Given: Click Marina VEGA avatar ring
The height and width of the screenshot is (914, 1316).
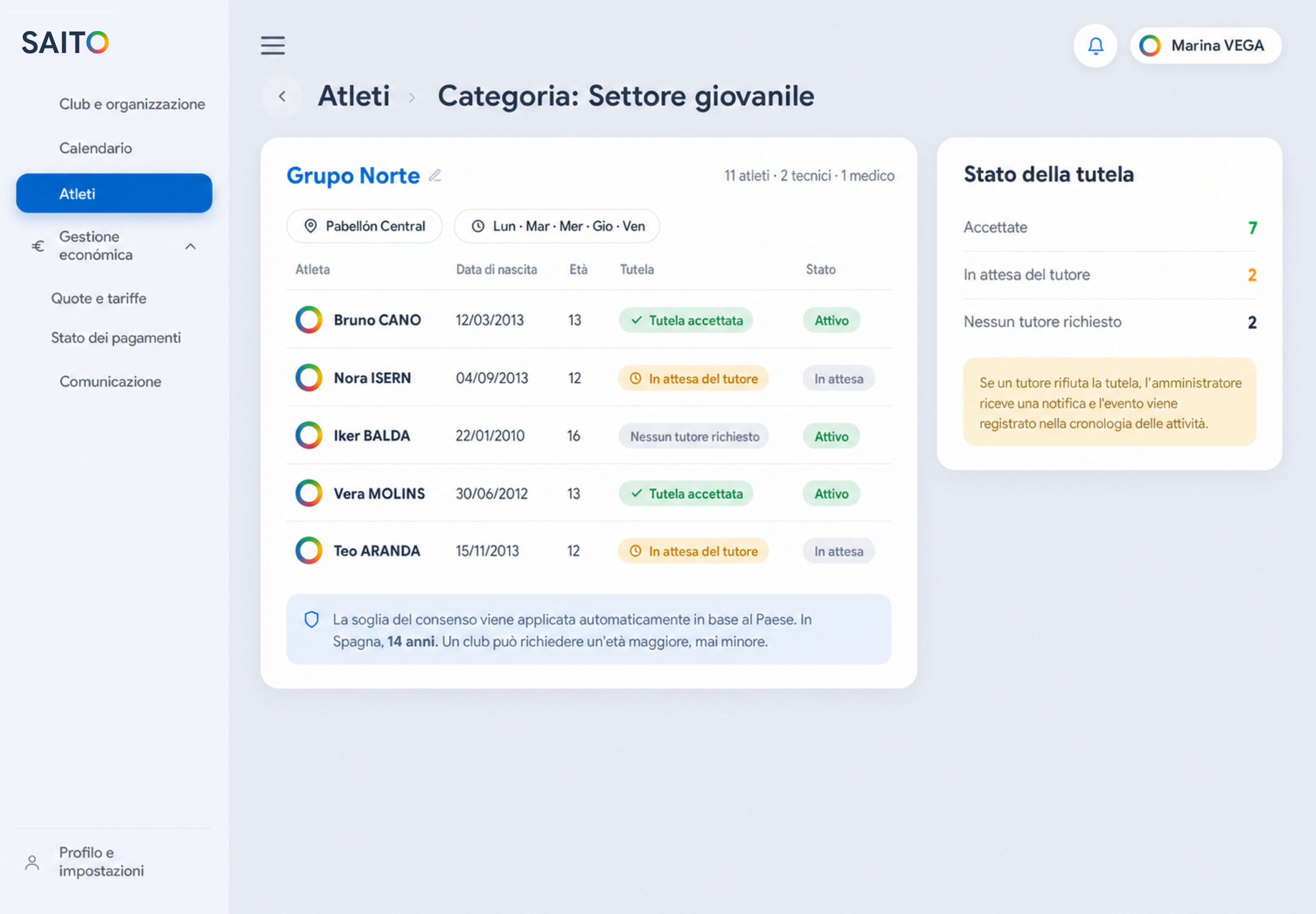Looking at the screenshot, I should click(1149, 46).
